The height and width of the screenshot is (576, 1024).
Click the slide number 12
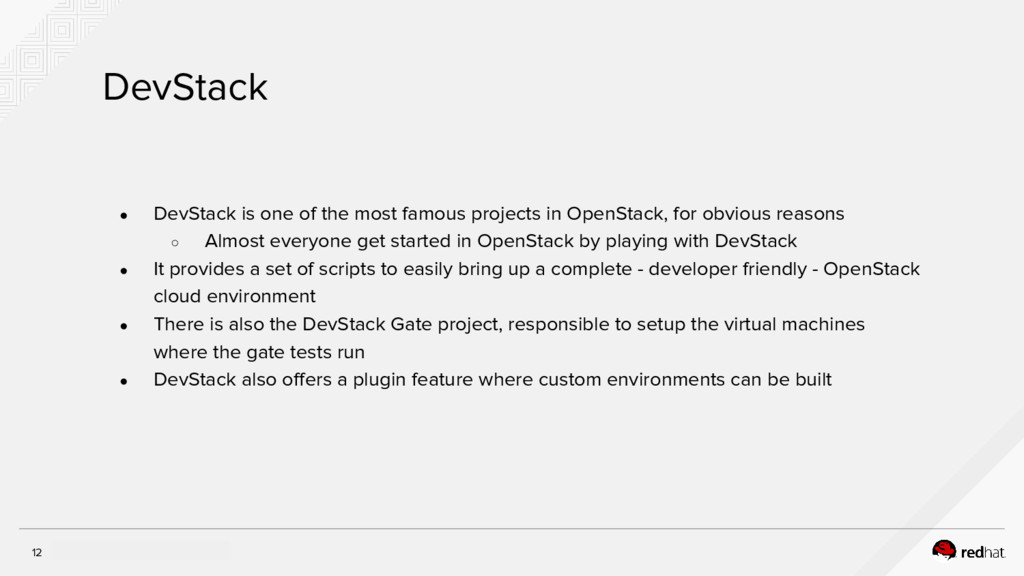click(x=37, y=552)
